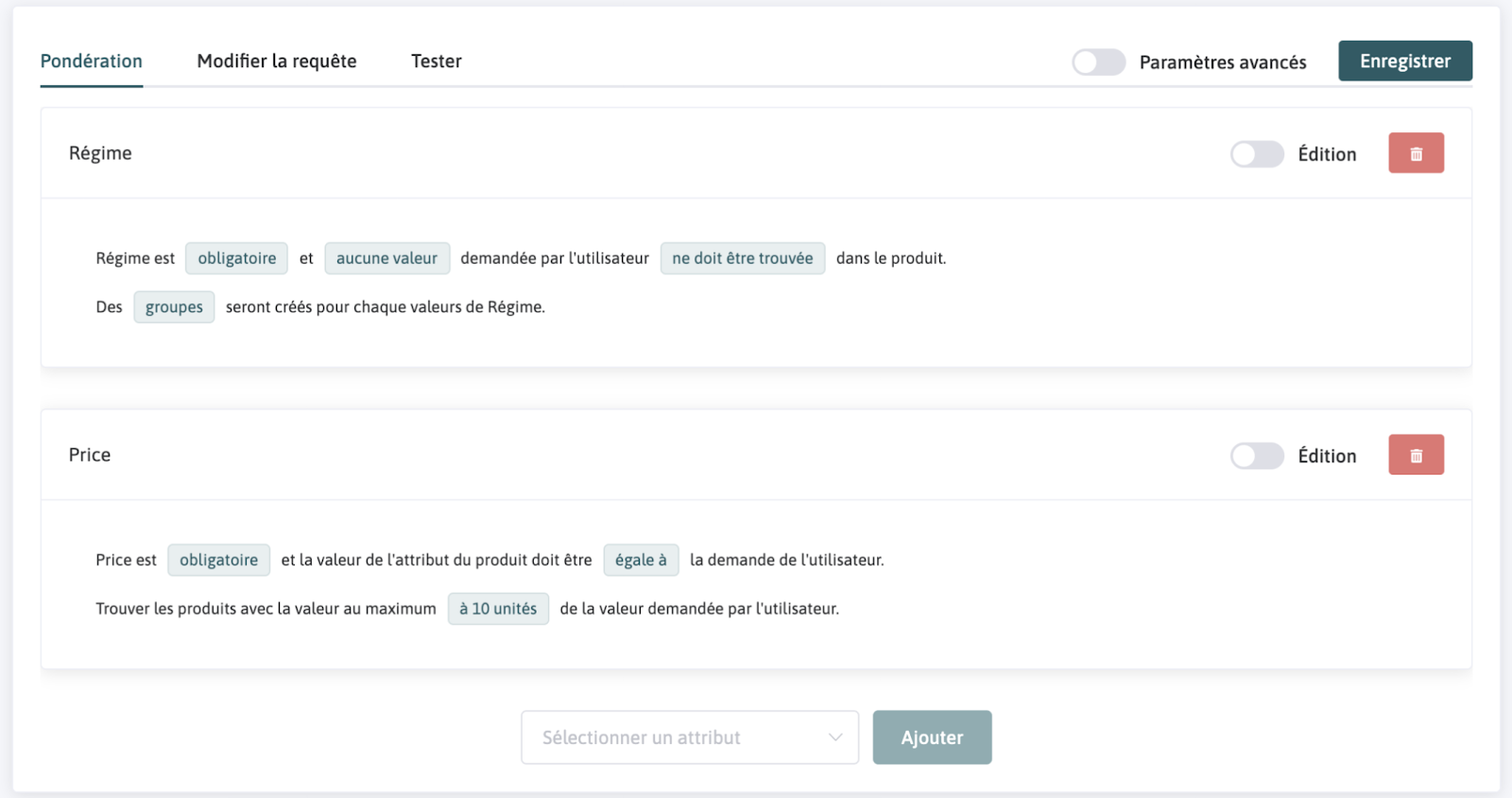Click the Régime card title
1512x798 pixels.
[x=100, y=153]
